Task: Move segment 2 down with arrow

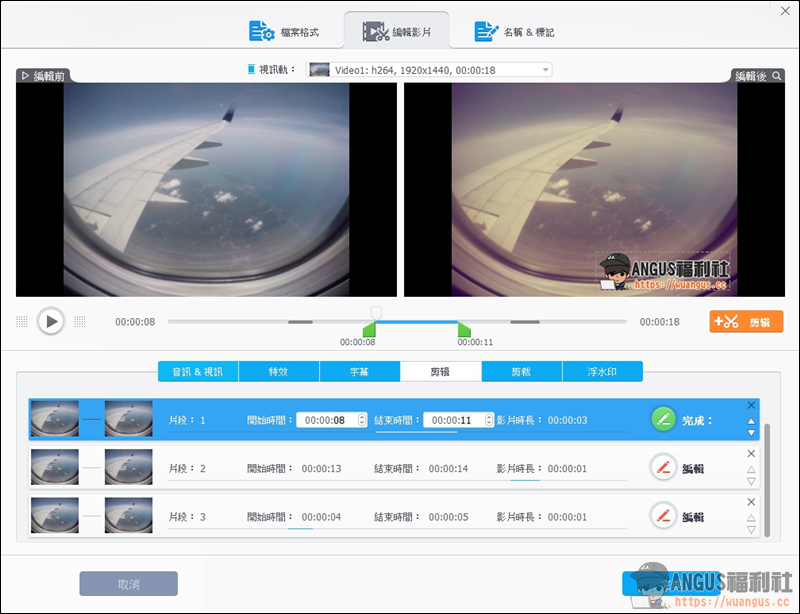Action: [x=751, y=481]
